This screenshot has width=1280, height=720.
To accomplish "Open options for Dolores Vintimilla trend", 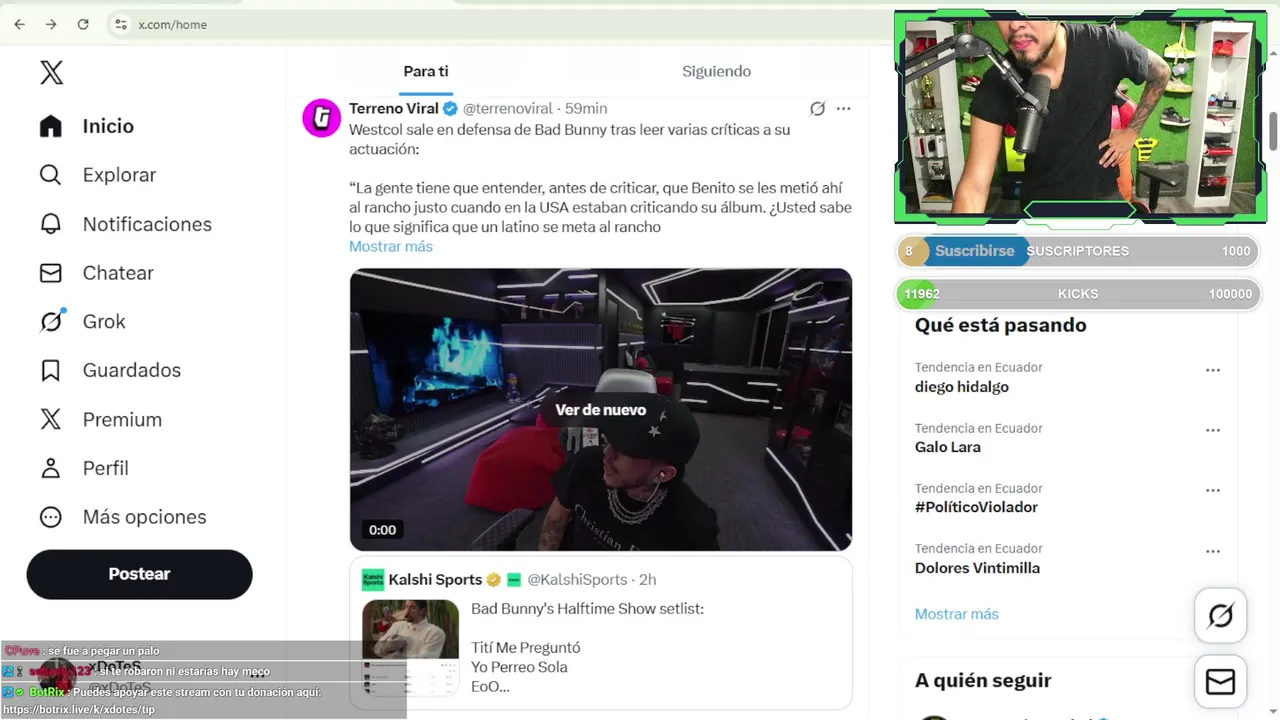I will click(x=1213, y=552).
